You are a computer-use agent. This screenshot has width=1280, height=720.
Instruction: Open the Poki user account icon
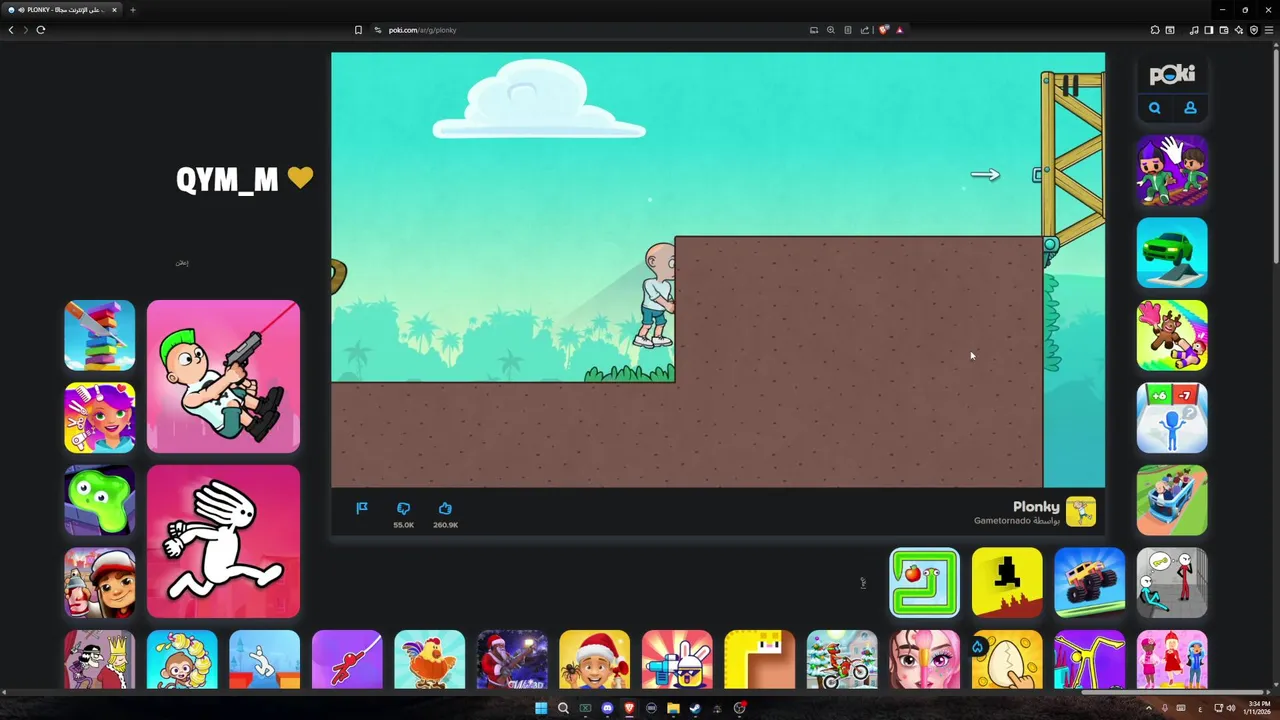click(x=1190, y=108)
